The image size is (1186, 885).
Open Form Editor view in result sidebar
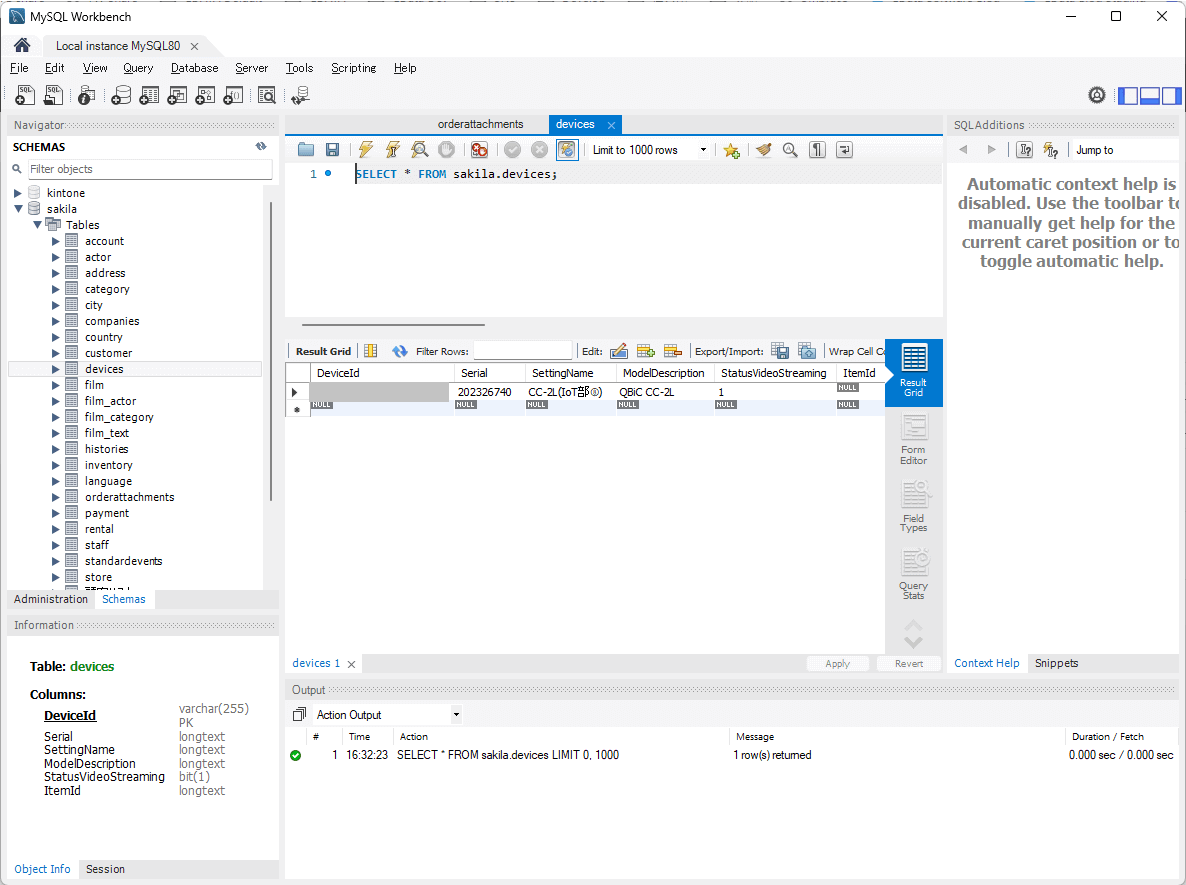click(913, 440)
